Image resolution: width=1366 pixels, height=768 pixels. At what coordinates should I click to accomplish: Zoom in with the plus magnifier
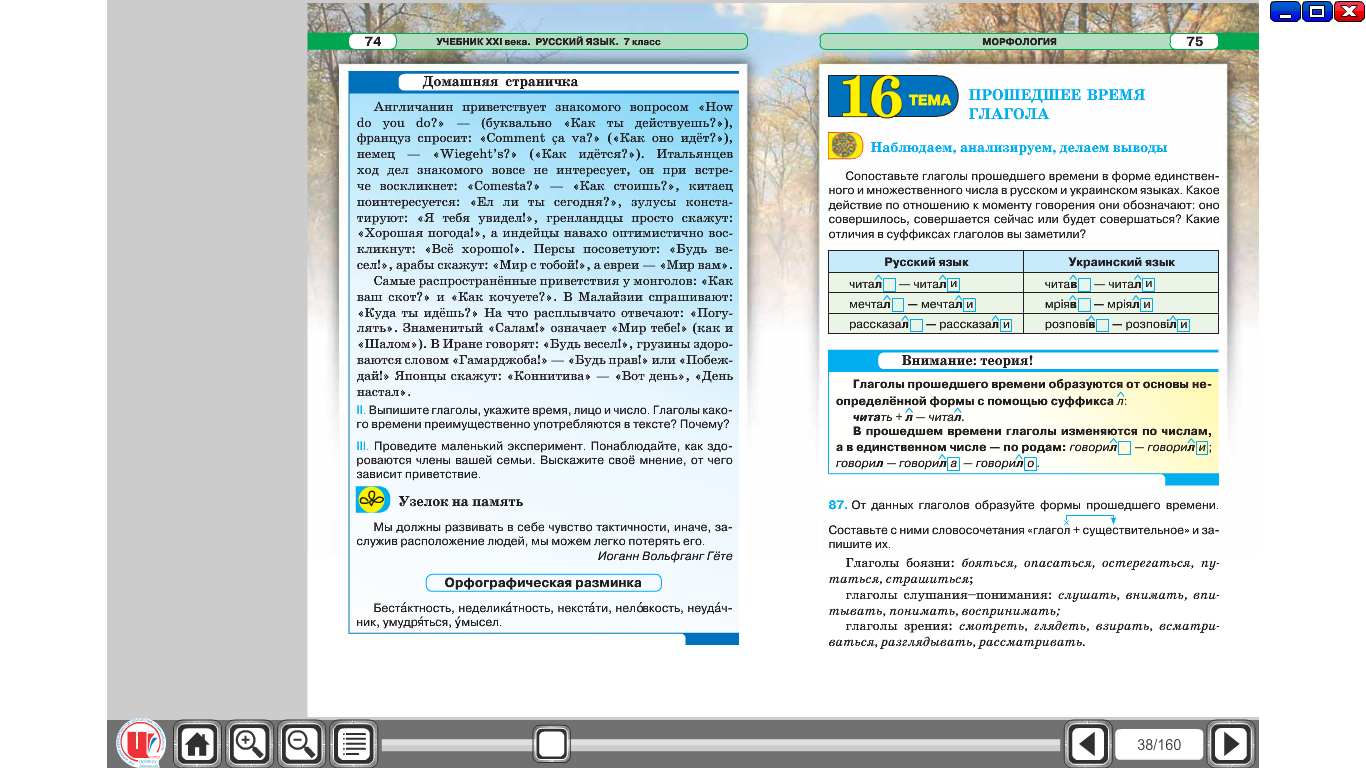coord(249,743)
